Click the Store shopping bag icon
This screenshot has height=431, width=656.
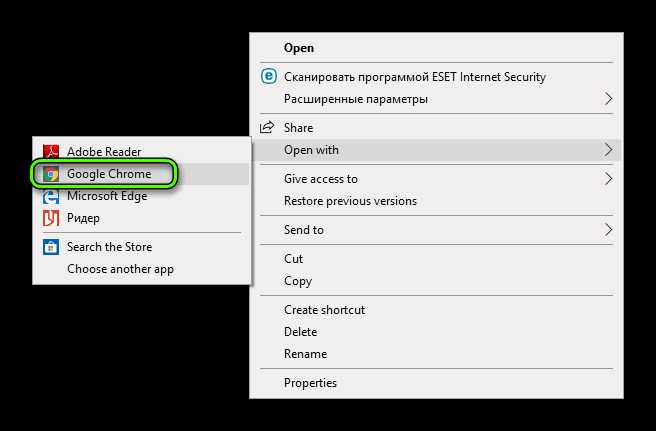pos(50,247)
